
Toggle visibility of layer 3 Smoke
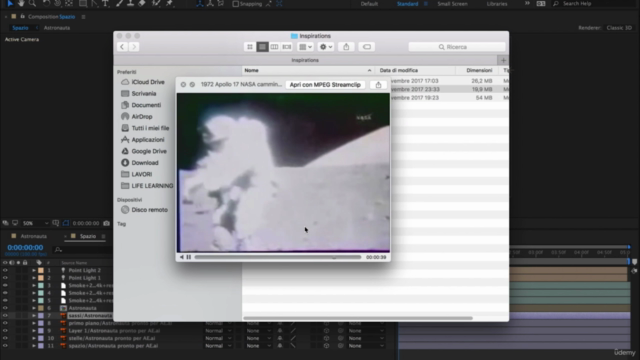click(5, 285)
